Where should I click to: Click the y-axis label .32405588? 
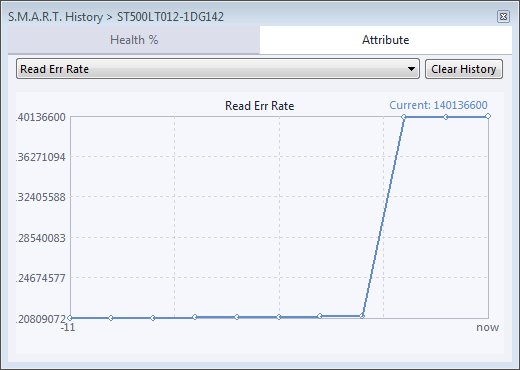[x=41, y=197]
